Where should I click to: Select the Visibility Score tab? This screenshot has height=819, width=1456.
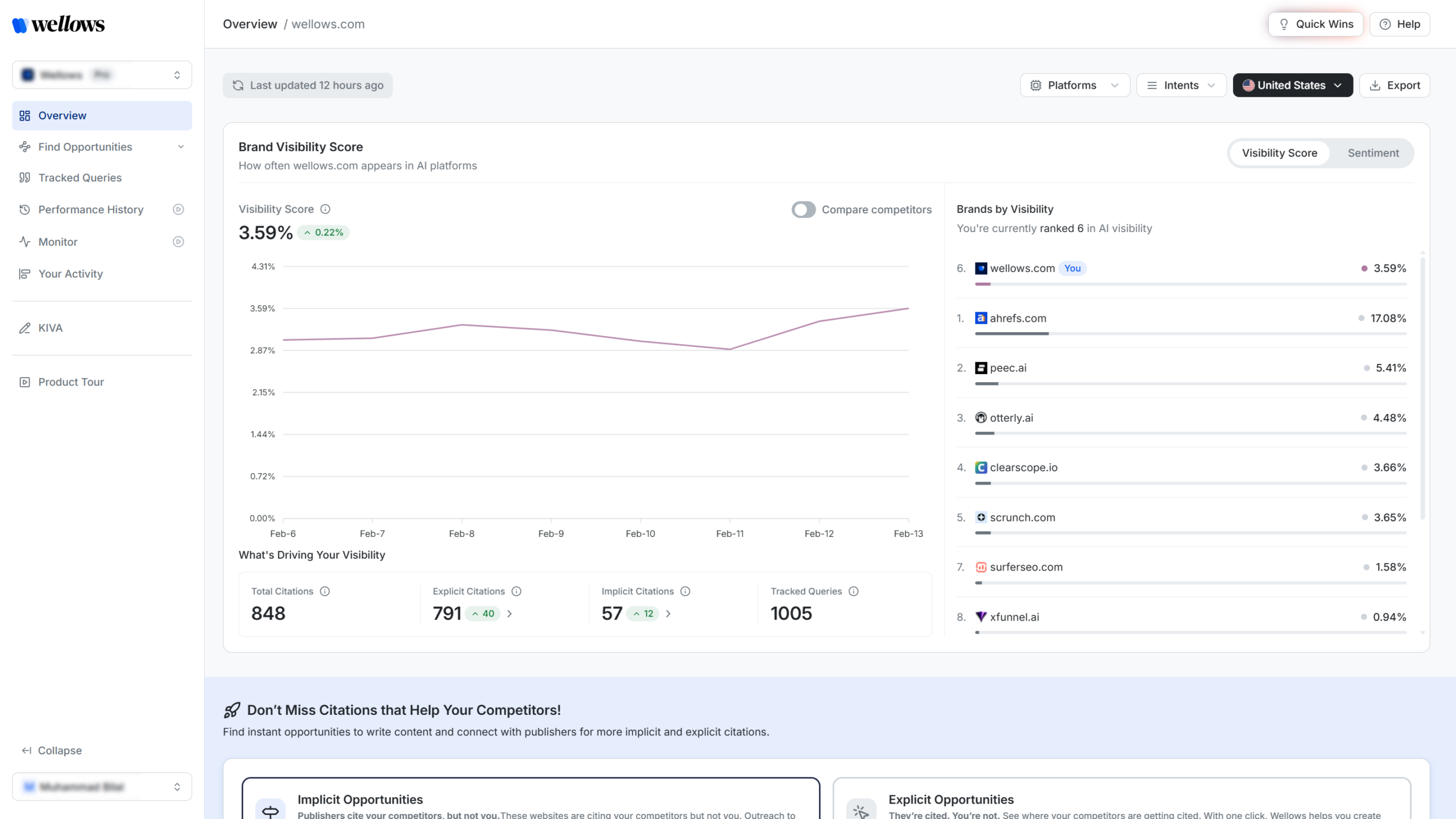coord(1279,152)
